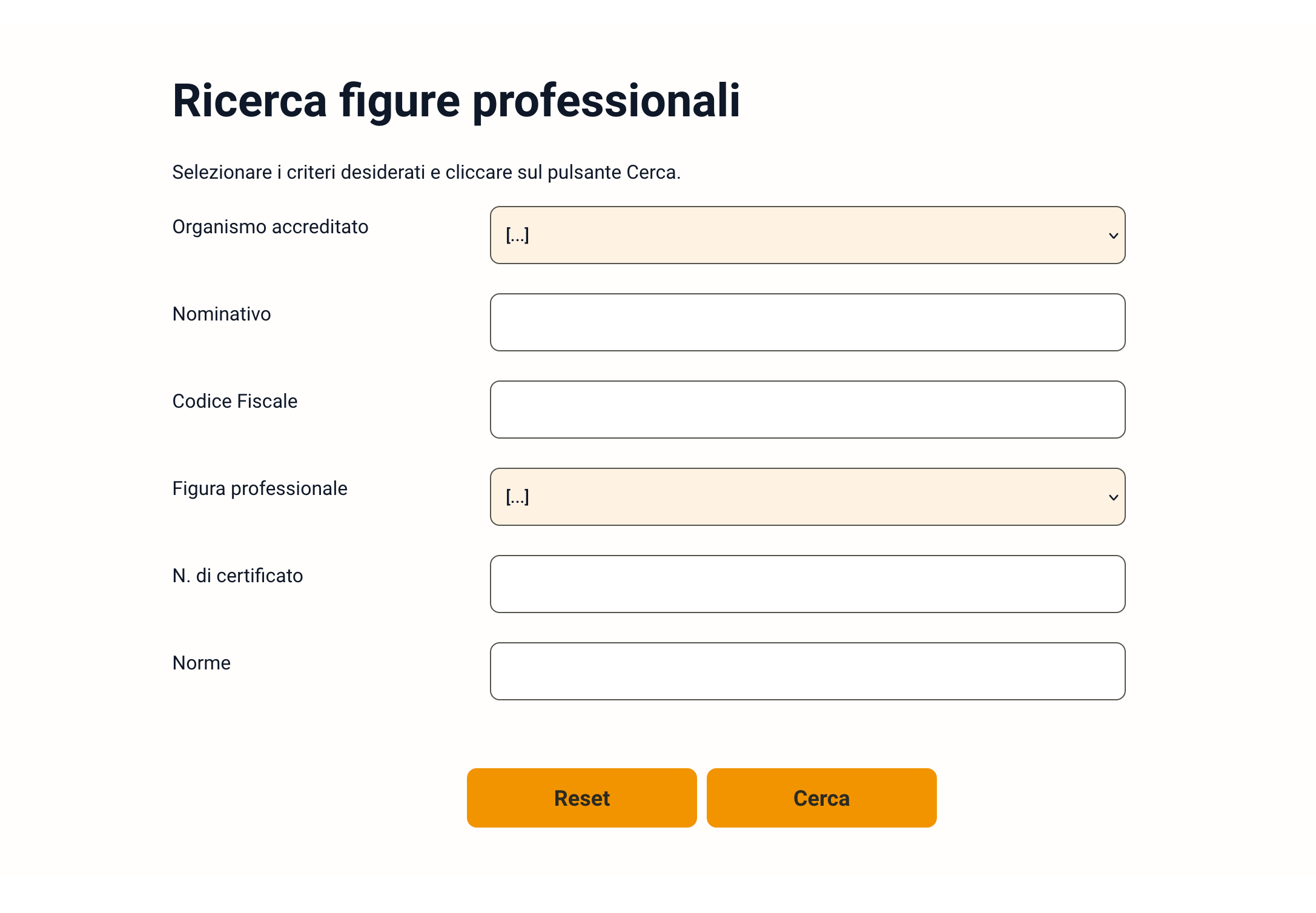Click the Cerca search button
The width and height of the screenshot is (1316, 913).
coord(821,798)
